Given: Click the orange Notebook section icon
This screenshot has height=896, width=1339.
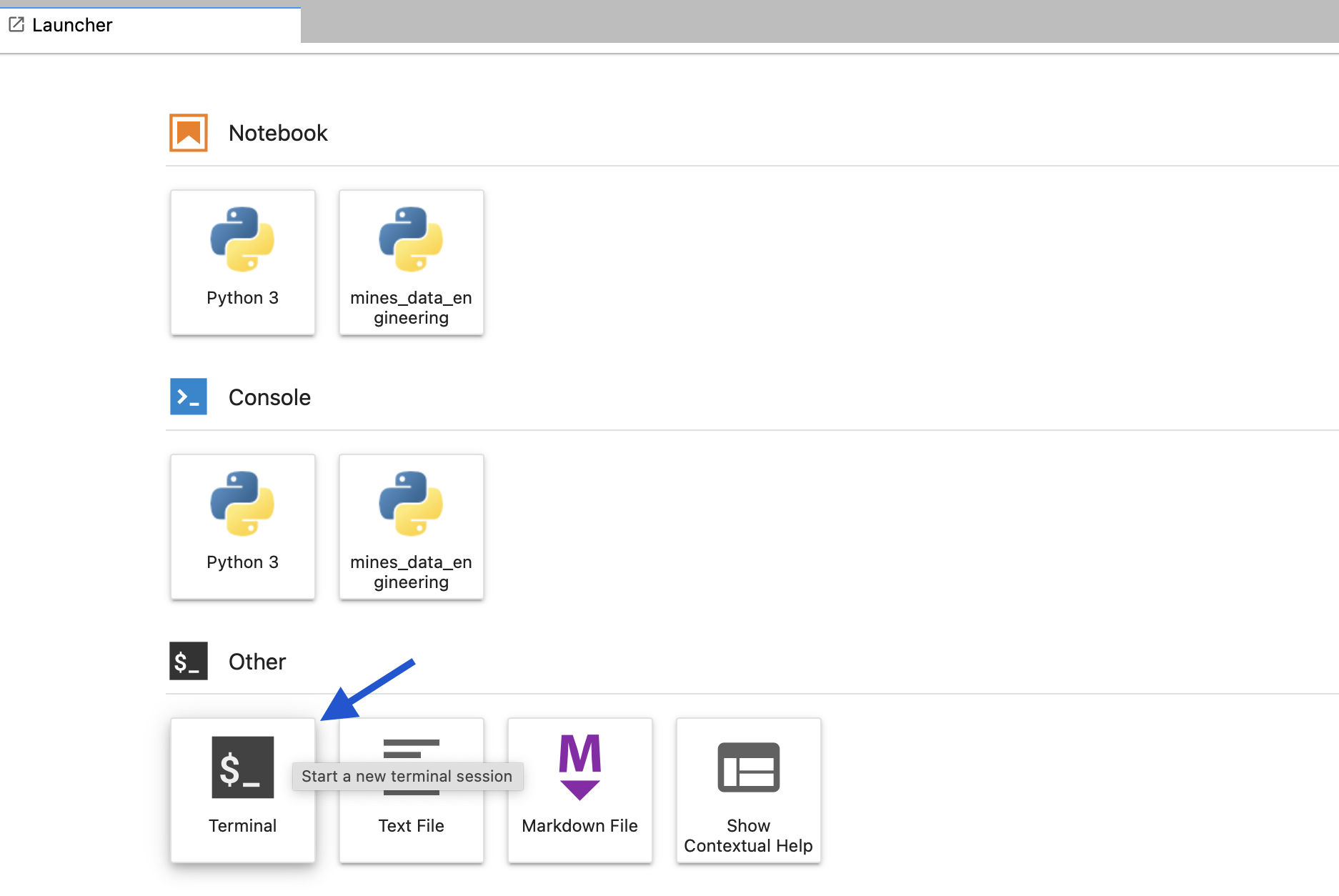Looking at the screenshot, I should click(189, 133).
